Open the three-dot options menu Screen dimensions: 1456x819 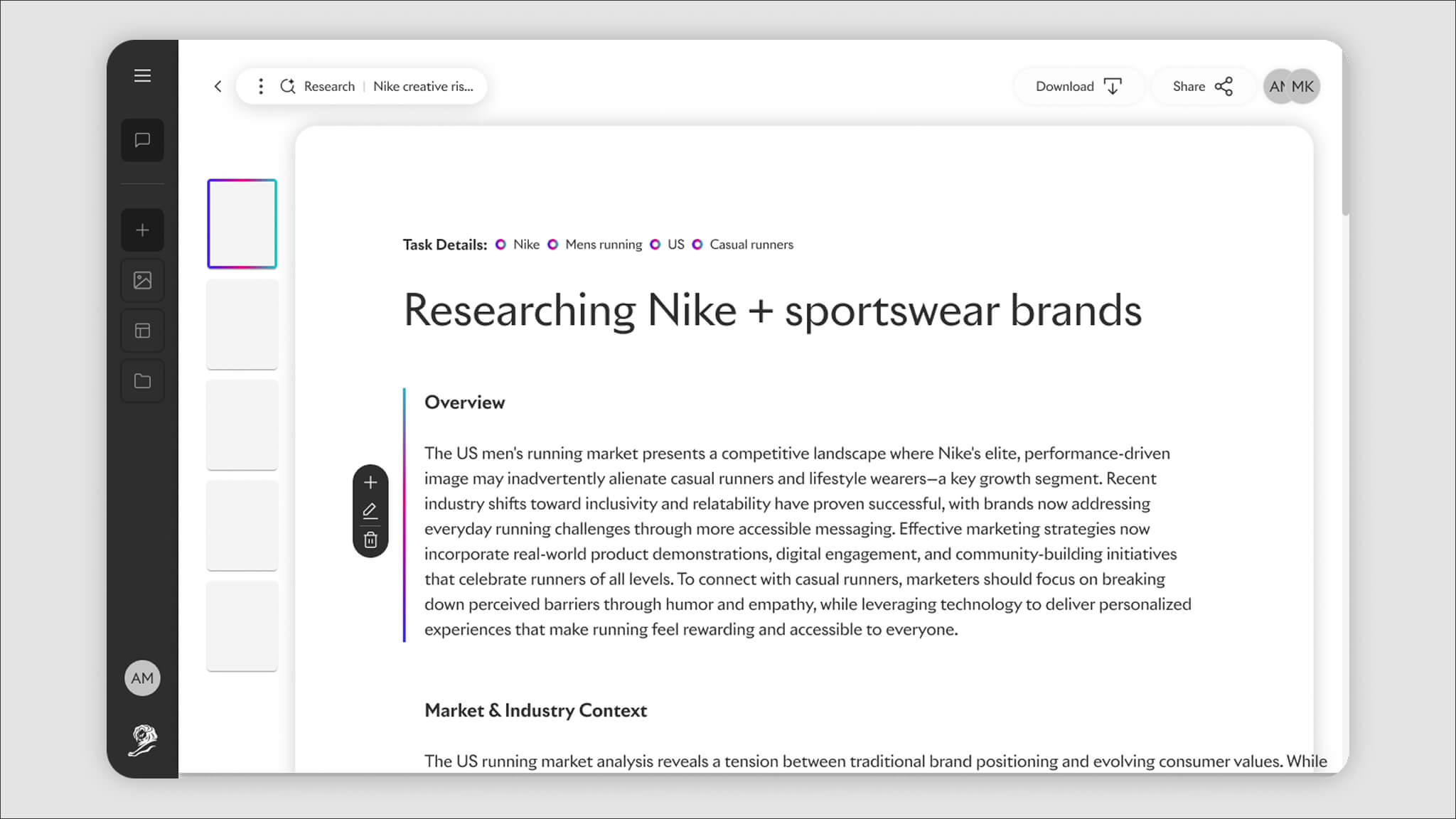coord(261,86)
